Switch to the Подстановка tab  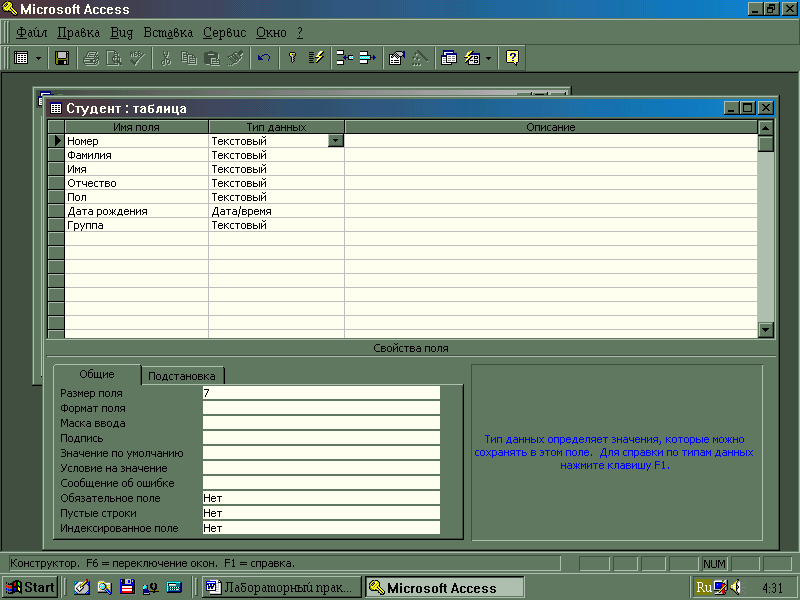coord(182,376)
